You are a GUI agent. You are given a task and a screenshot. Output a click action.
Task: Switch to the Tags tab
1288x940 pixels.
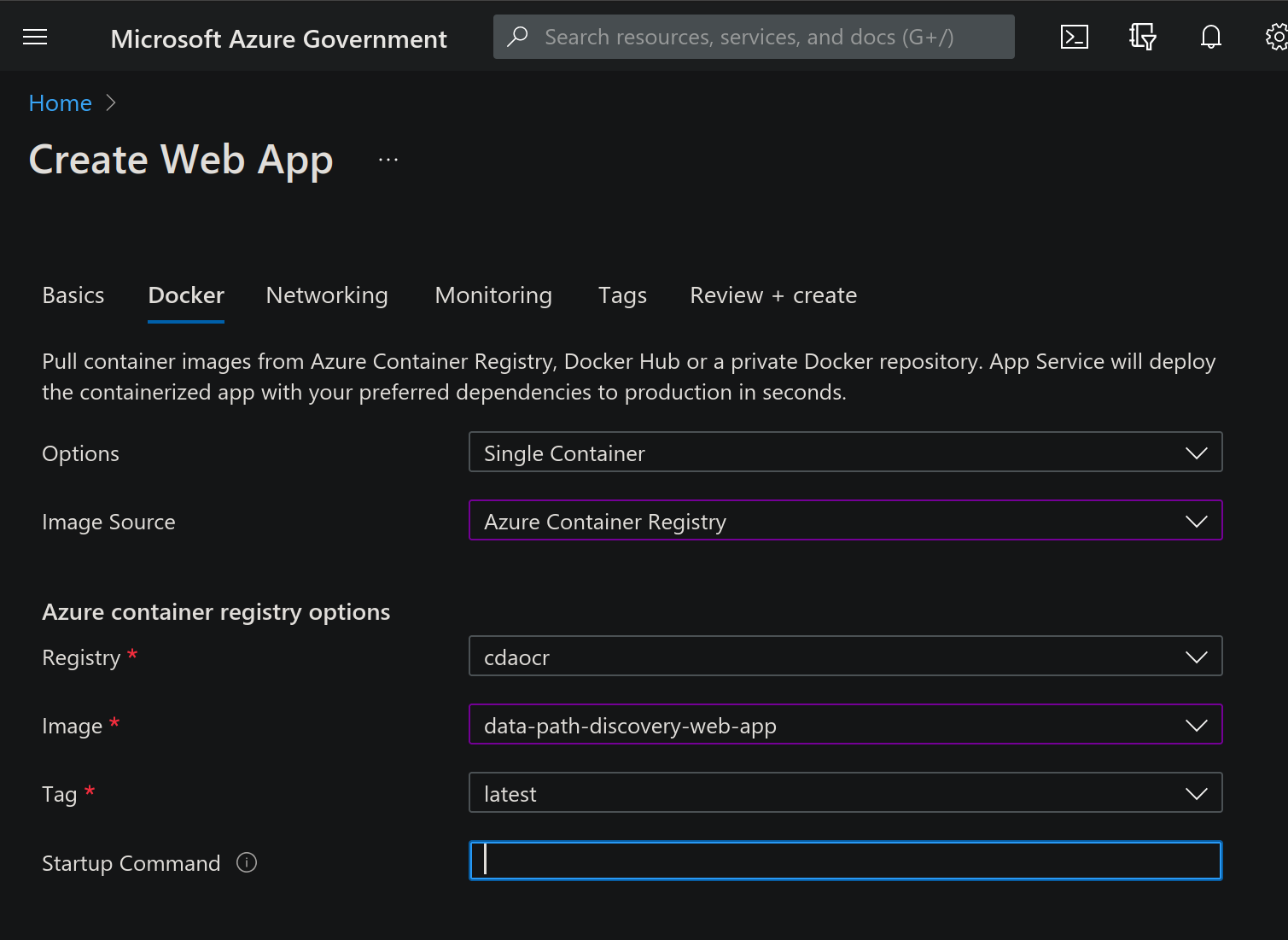coord(622,295)
